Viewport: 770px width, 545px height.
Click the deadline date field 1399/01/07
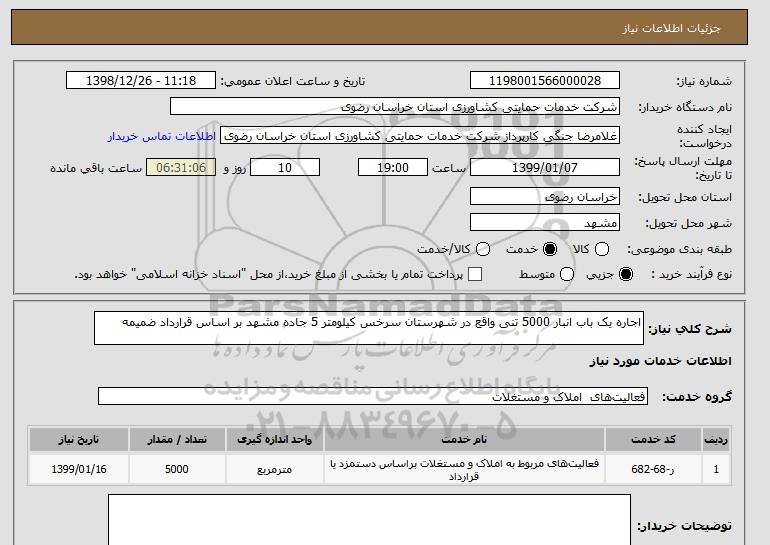click(545, 167)
